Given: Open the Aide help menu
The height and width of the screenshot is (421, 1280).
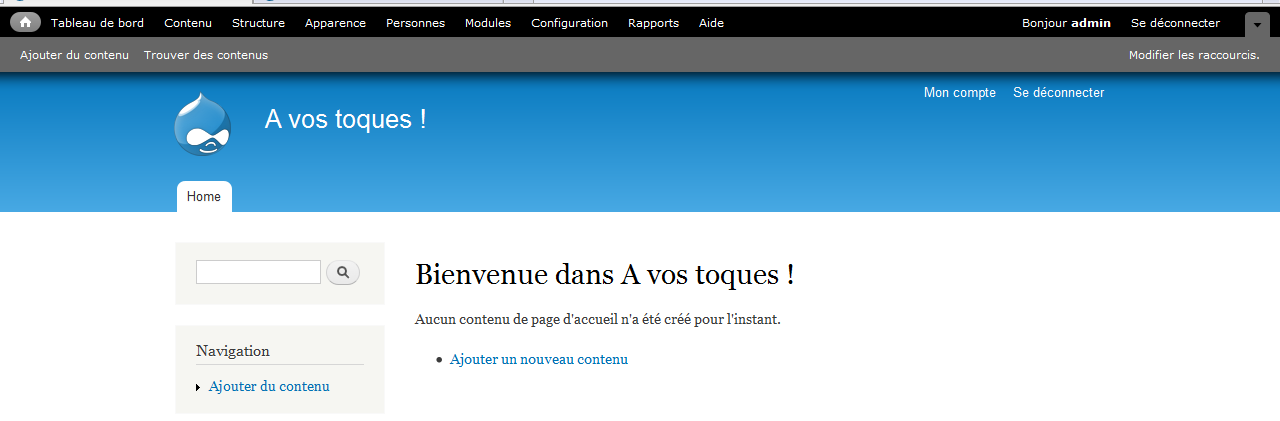Looking at the screenshot, I should pos(711,23).
